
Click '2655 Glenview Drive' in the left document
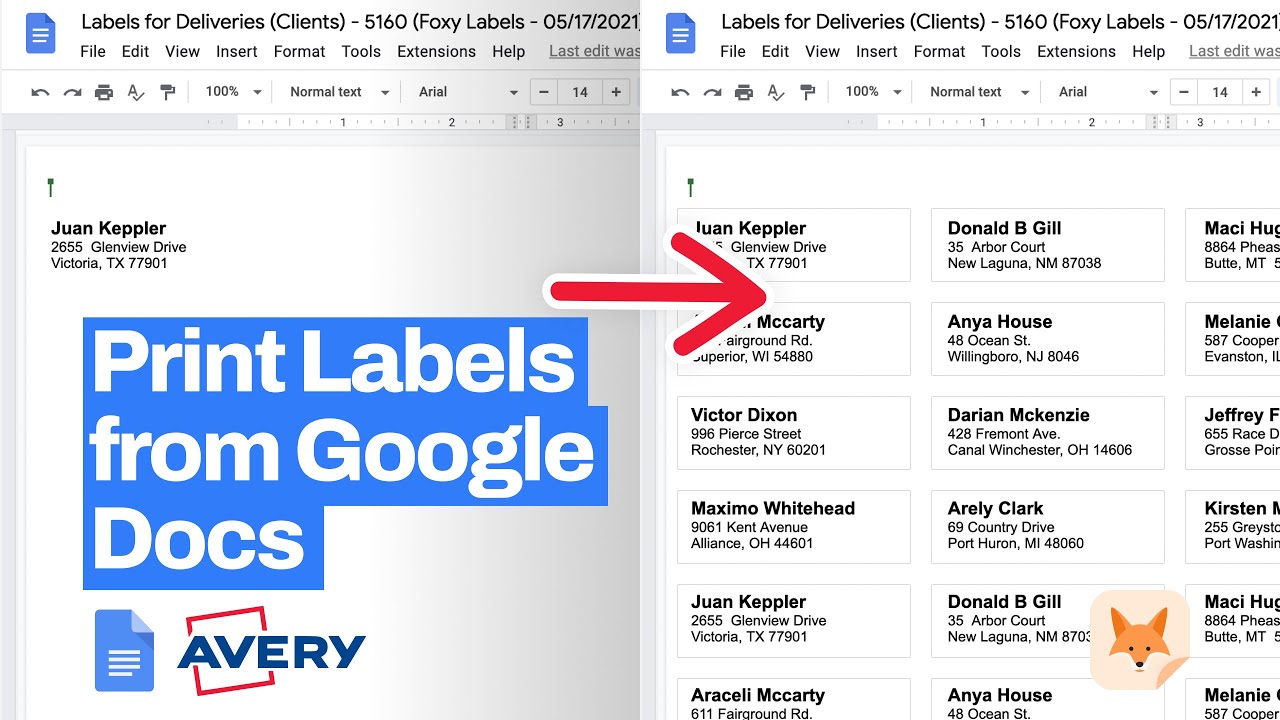(119, 247)
